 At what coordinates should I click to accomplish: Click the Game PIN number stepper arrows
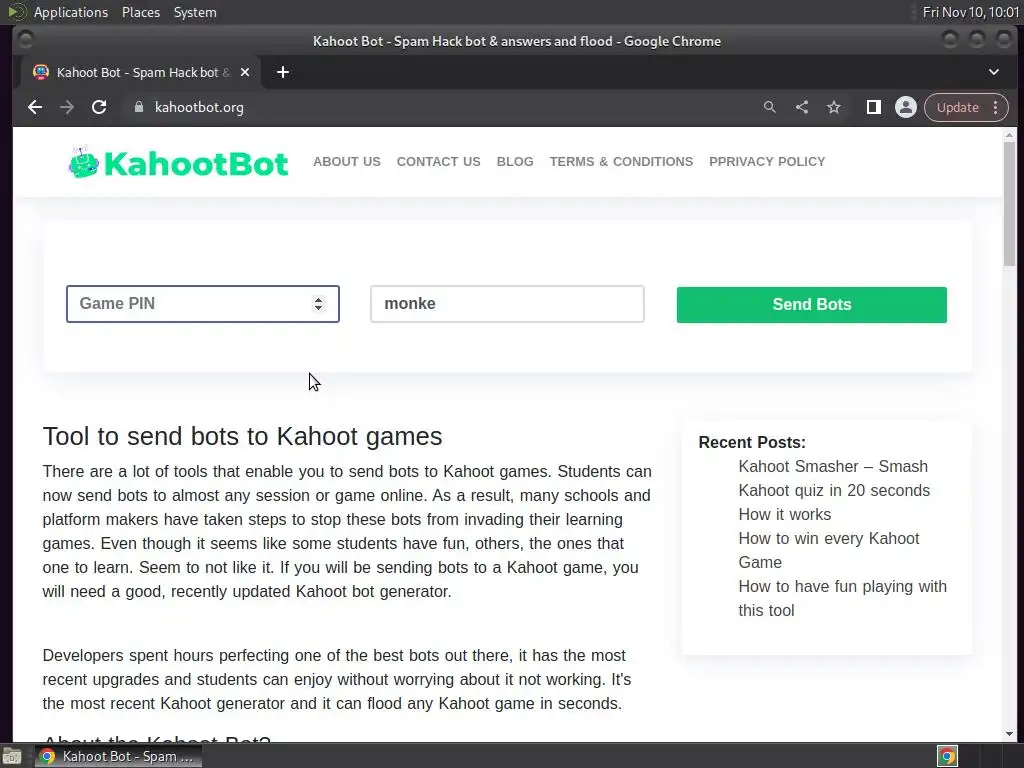318,304
